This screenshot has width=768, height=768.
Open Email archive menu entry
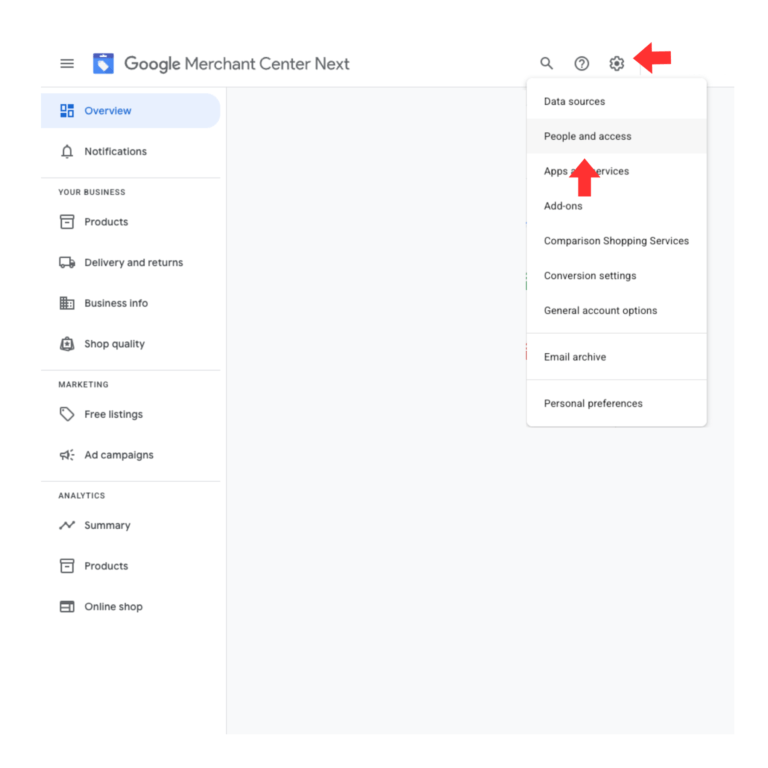pos(575,357)
